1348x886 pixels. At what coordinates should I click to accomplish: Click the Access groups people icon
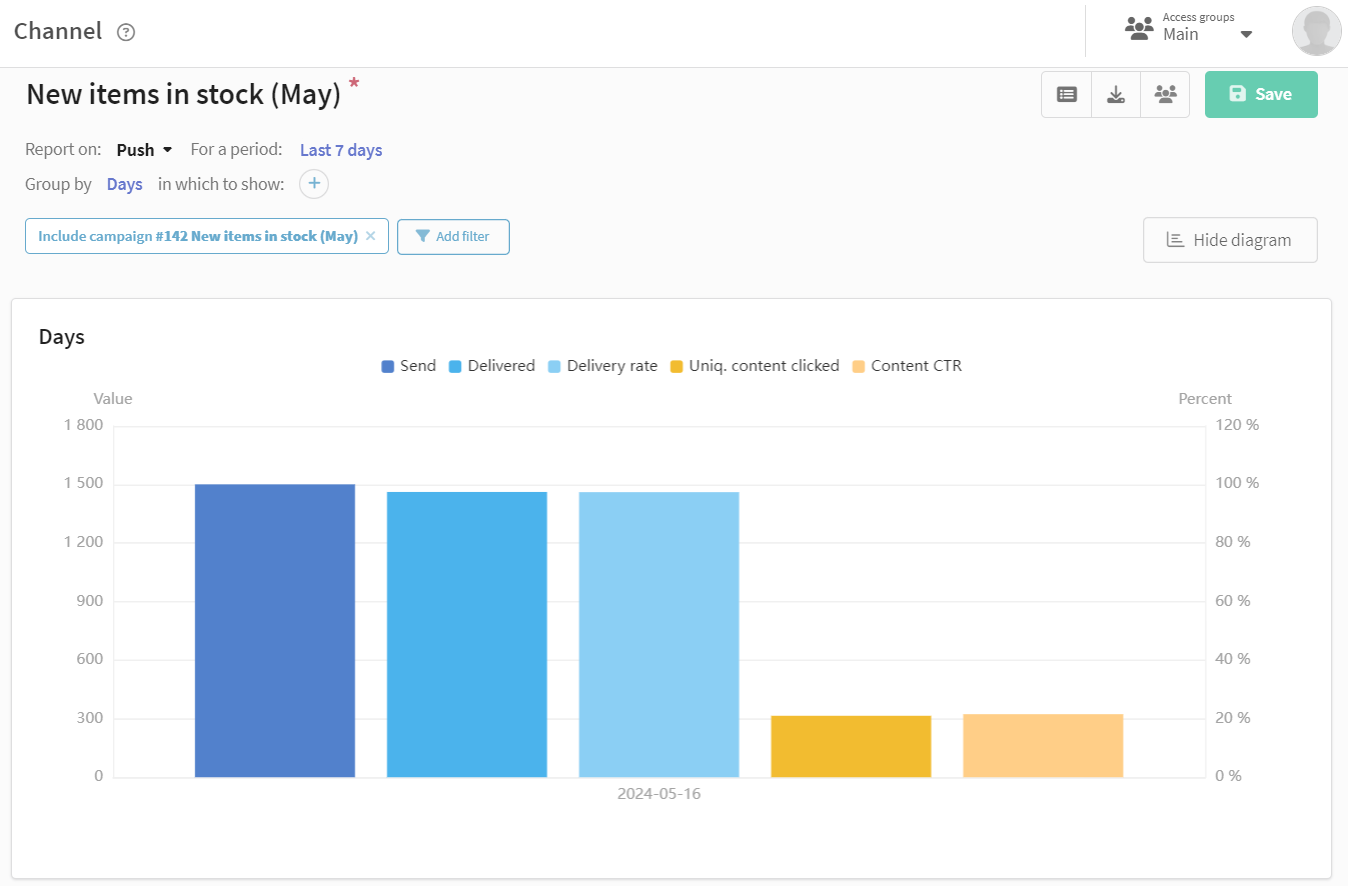pos(1139,28)
